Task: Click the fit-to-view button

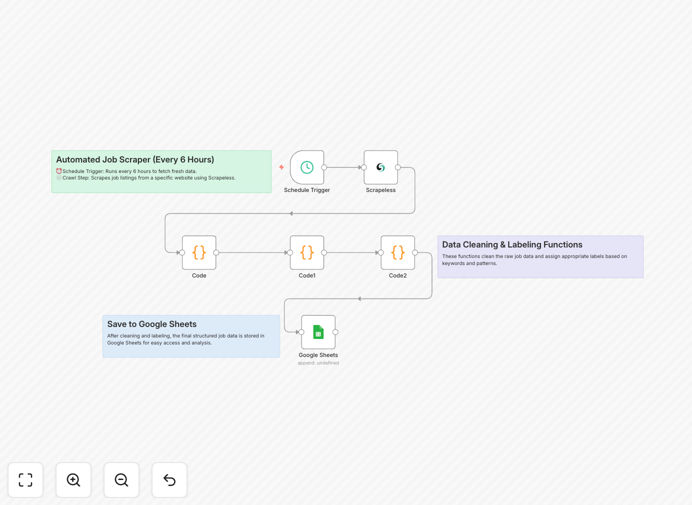Action: (x=26, y=480)
